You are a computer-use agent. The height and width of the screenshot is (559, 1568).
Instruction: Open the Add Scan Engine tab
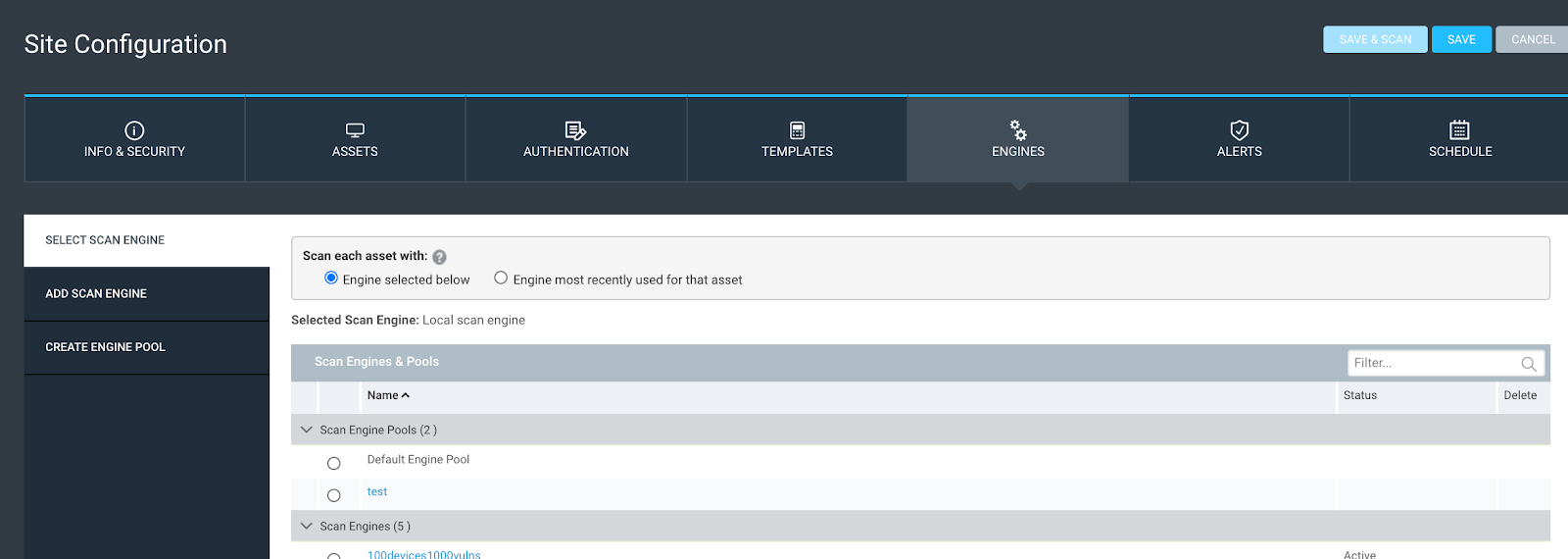96,294
